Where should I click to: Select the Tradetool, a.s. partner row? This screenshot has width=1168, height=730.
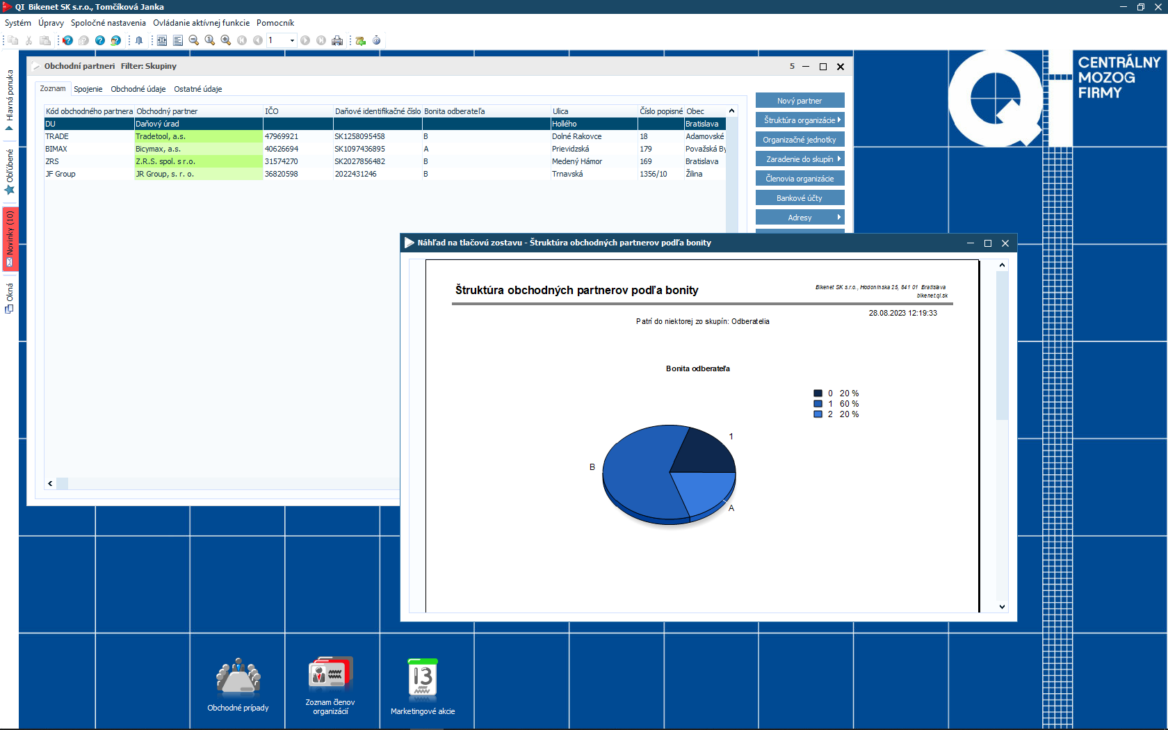pyautogui.click(x=160, y=136)
